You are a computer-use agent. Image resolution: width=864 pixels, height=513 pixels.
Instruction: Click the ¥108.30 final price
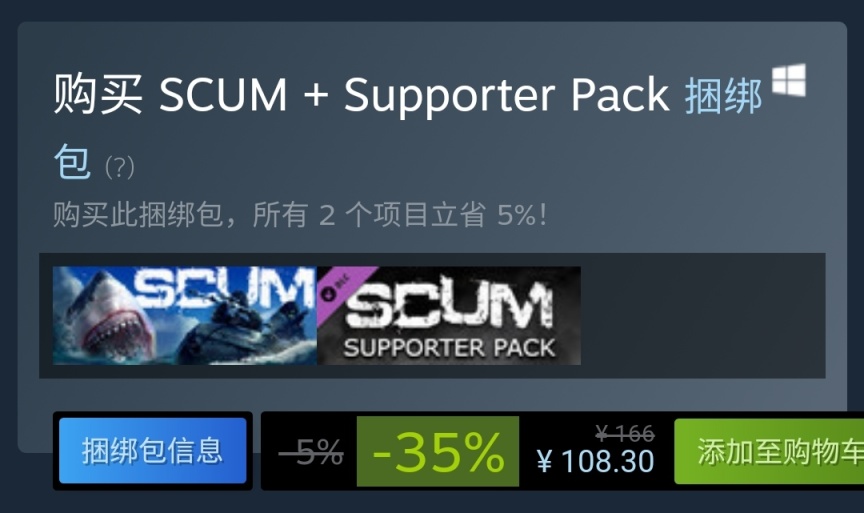pos(595,461)
